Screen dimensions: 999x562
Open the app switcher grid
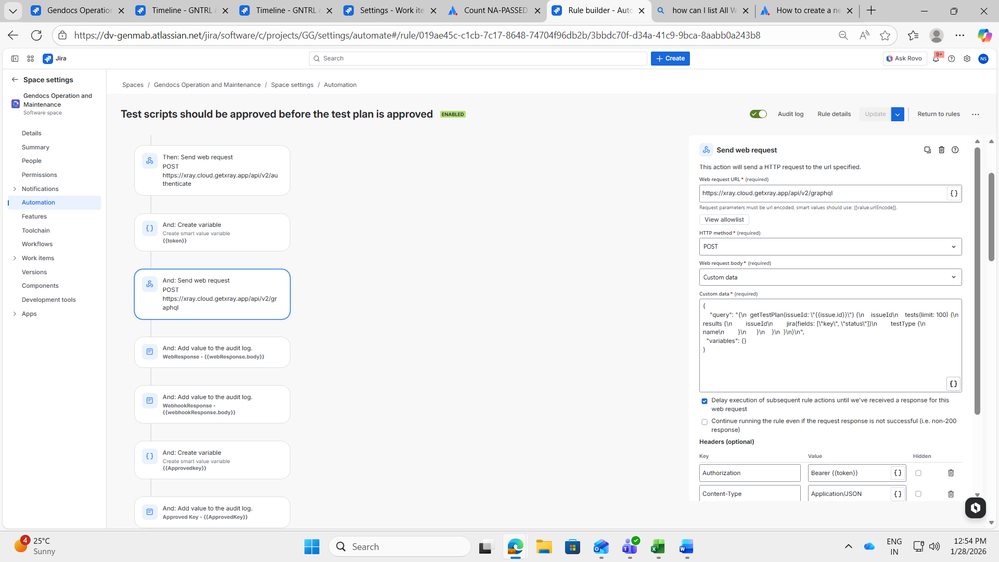click(x=30, y=58)
